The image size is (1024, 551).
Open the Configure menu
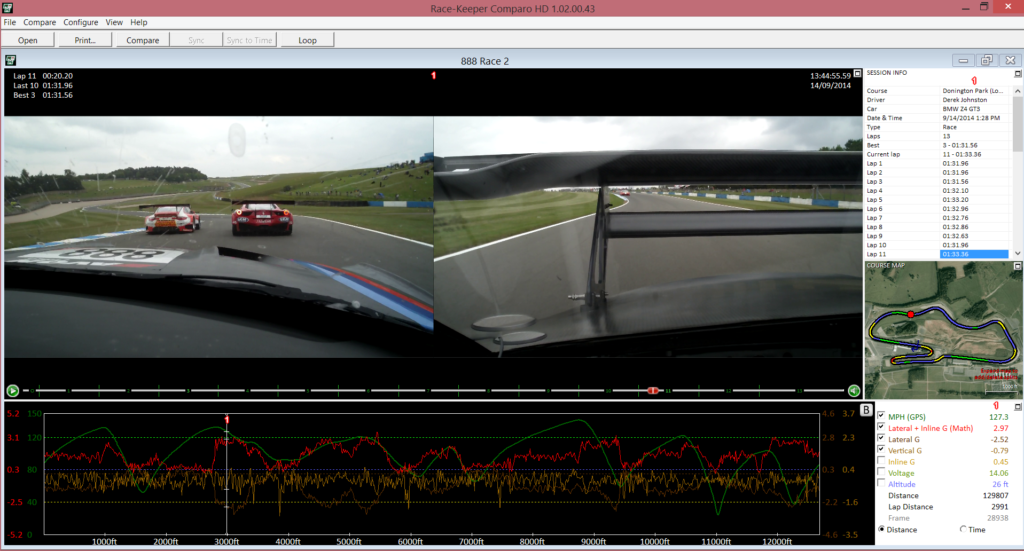tap(80, 22)
